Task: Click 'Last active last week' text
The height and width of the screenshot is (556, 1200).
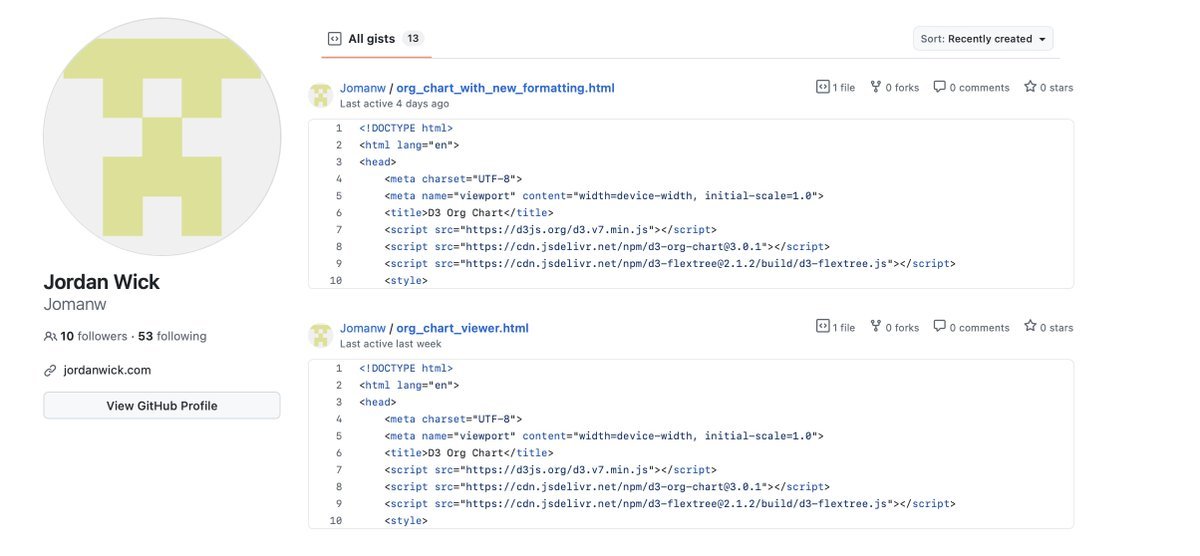Action: tap(390, 344)
